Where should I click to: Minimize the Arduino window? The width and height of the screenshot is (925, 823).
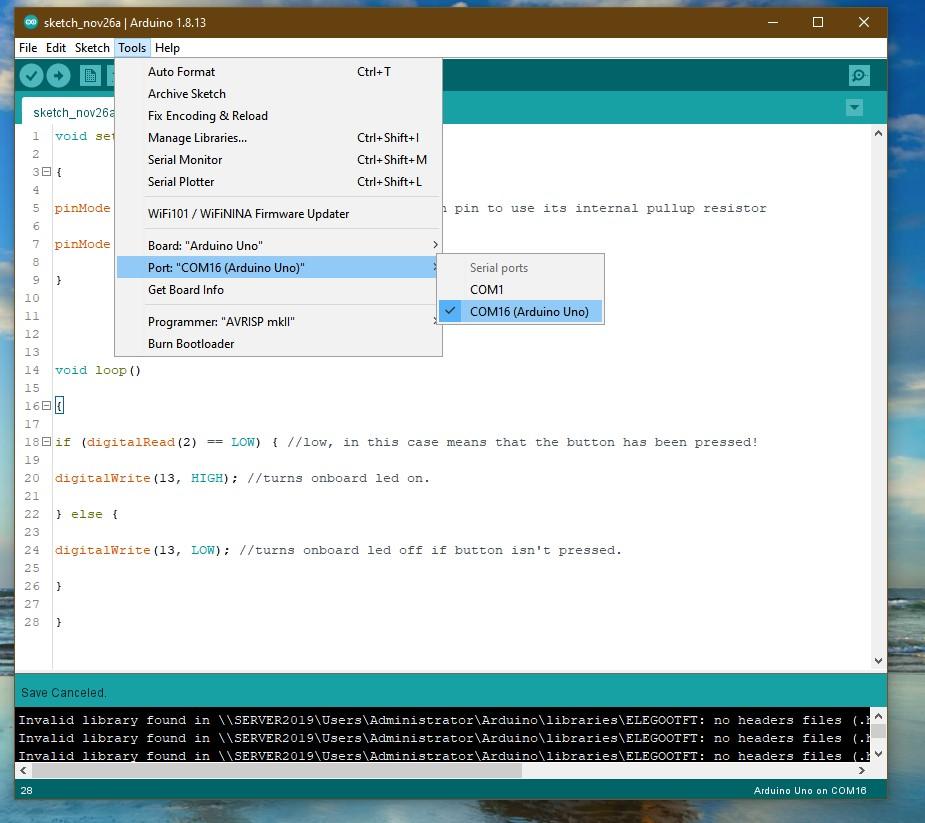click(773, 22)
